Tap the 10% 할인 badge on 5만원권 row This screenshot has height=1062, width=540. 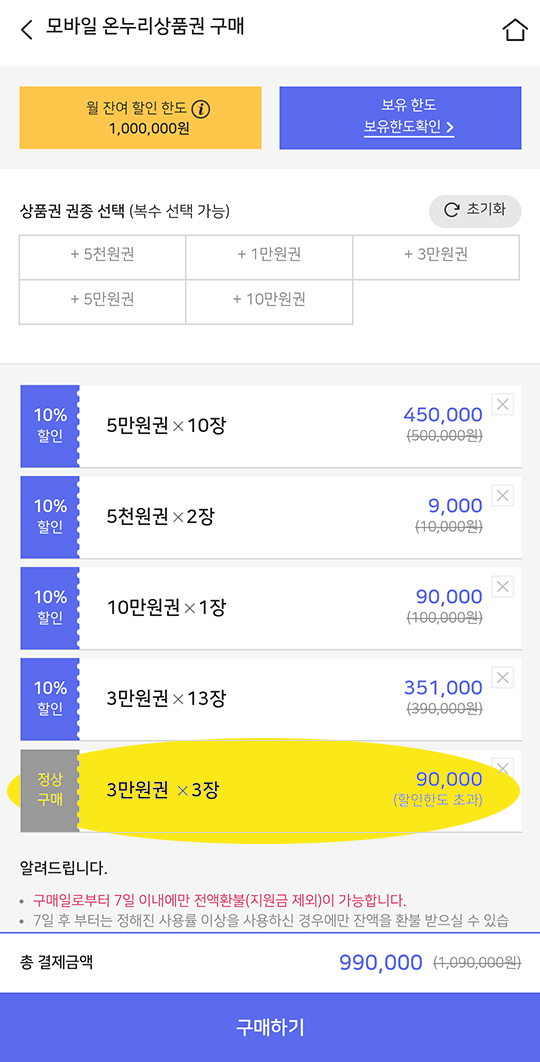click(49, 426)
